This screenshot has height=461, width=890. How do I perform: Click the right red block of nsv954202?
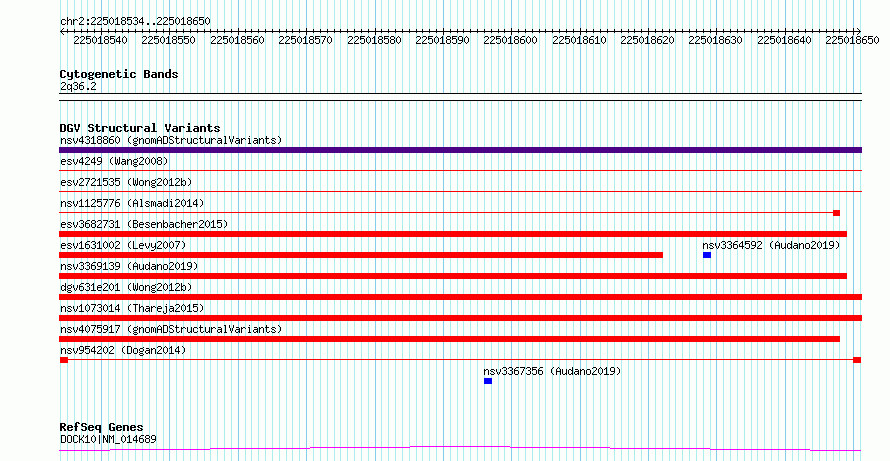857,360
